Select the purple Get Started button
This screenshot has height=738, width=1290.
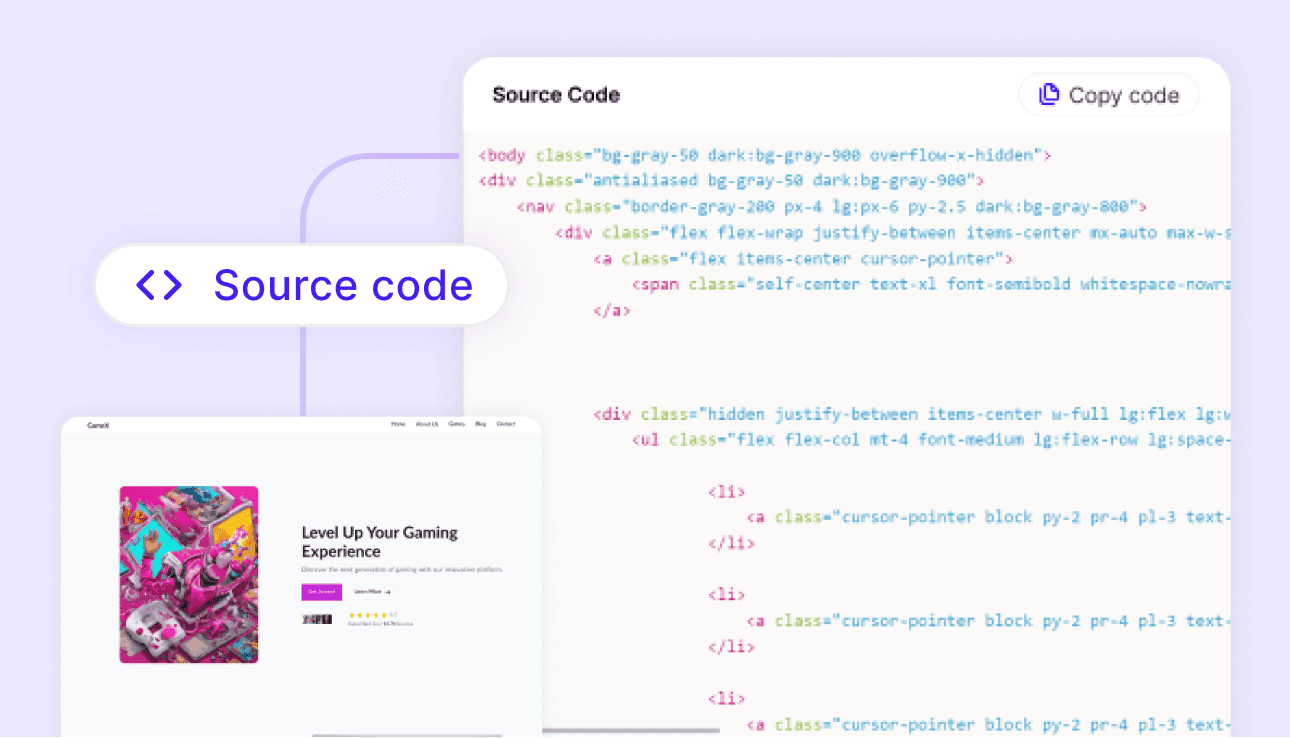tap(321, 592)
